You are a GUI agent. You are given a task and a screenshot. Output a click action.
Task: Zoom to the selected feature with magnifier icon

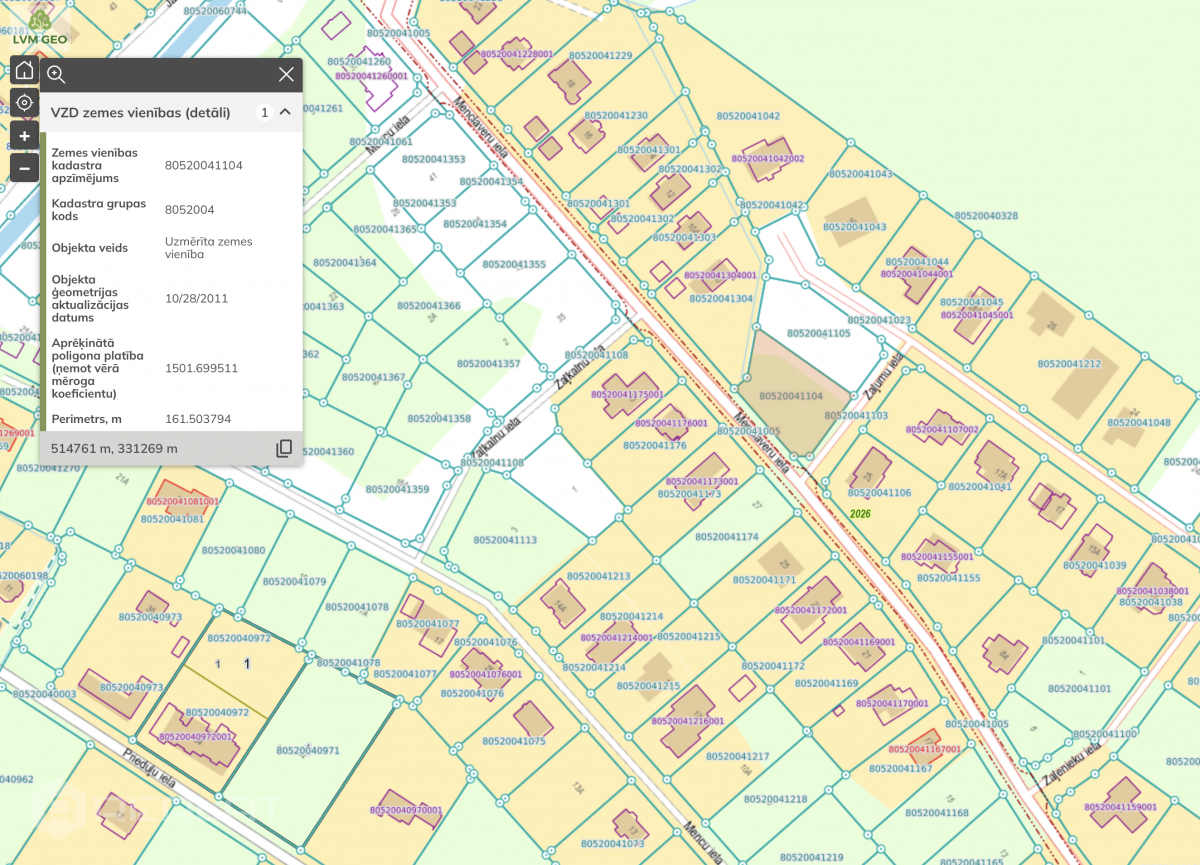[x=56, y=75]
